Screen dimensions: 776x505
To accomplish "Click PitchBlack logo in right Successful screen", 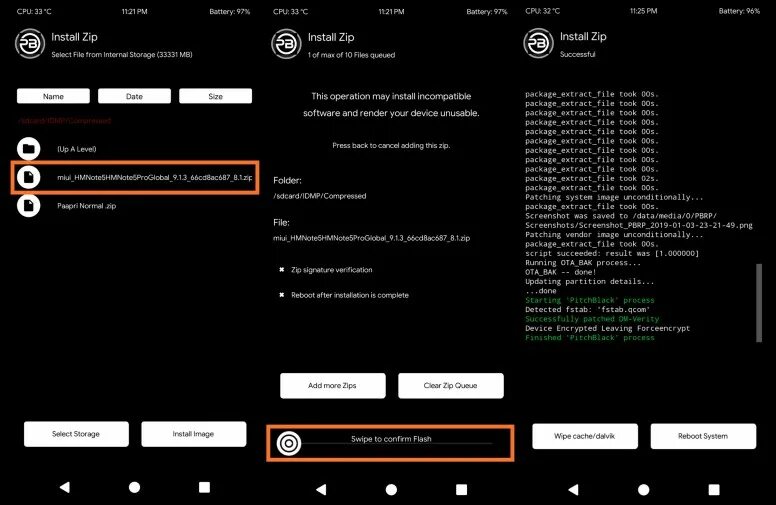I will coord(538,43).
